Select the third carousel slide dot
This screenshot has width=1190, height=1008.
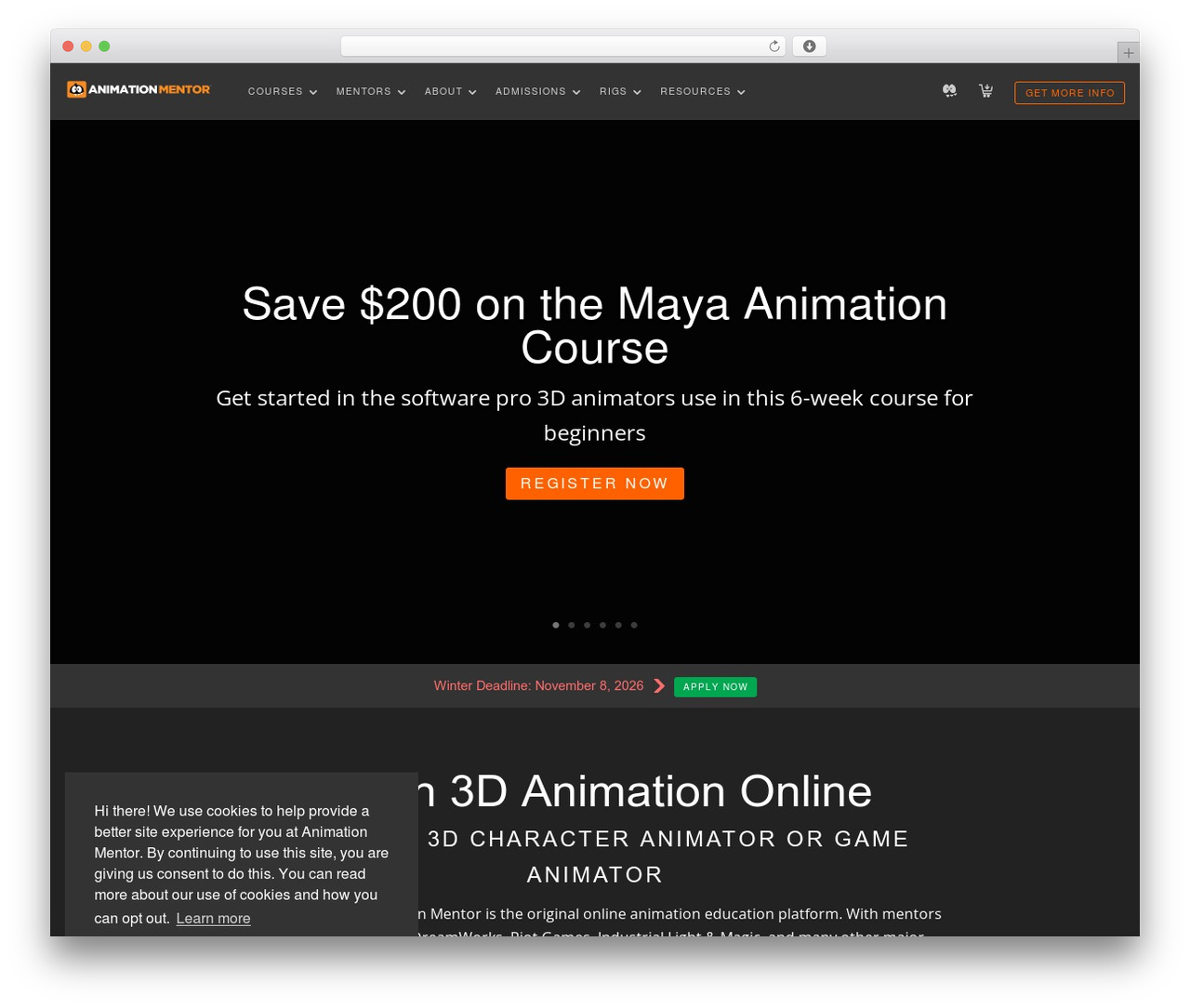(x=587, y=625)
